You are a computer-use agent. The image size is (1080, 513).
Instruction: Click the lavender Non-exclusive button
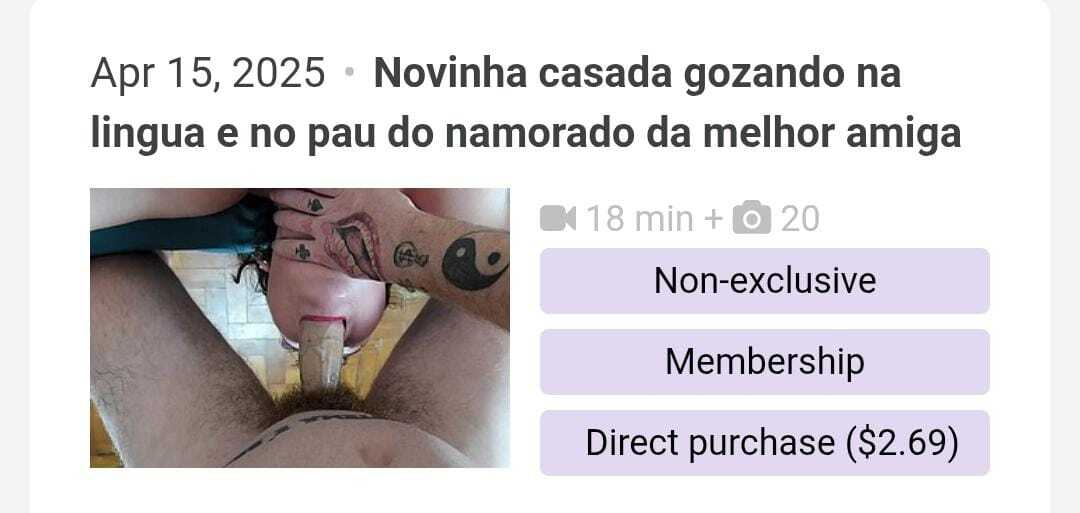click(x=765, y=281)
